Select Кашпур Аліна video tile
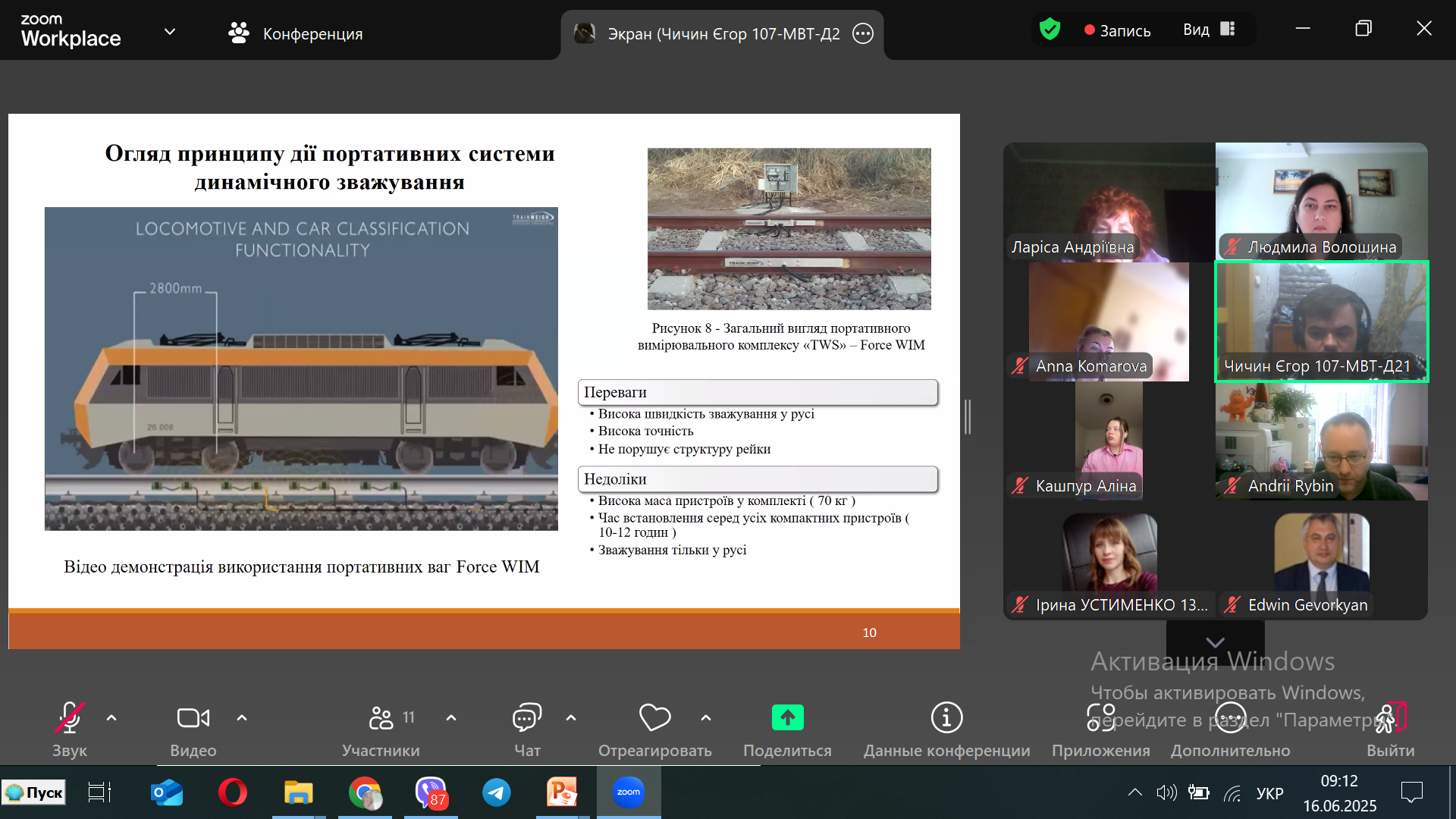1456x819 pixels. pyautogui.click(x=1109, y=441)
